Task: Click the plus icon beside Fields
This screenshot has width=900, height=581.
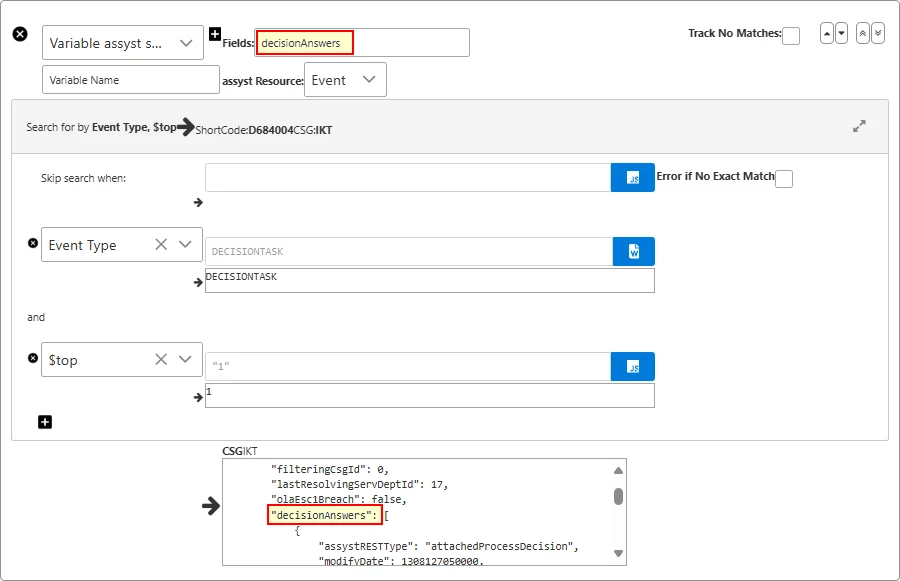Action: [x=214, y=34]
